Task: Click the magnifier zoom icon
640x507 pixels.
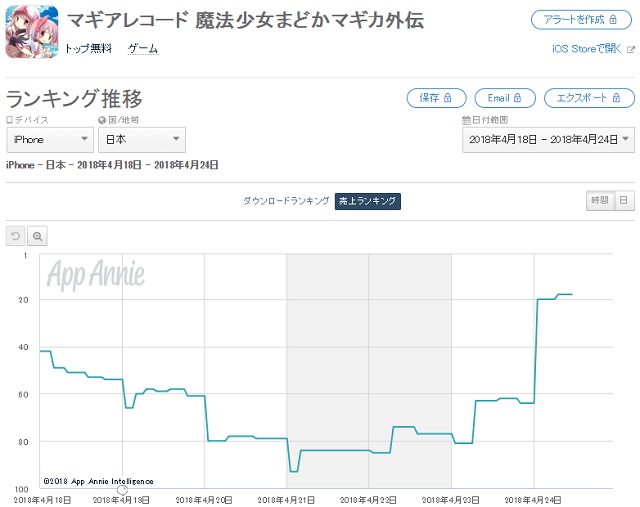Action: point(38,236)
